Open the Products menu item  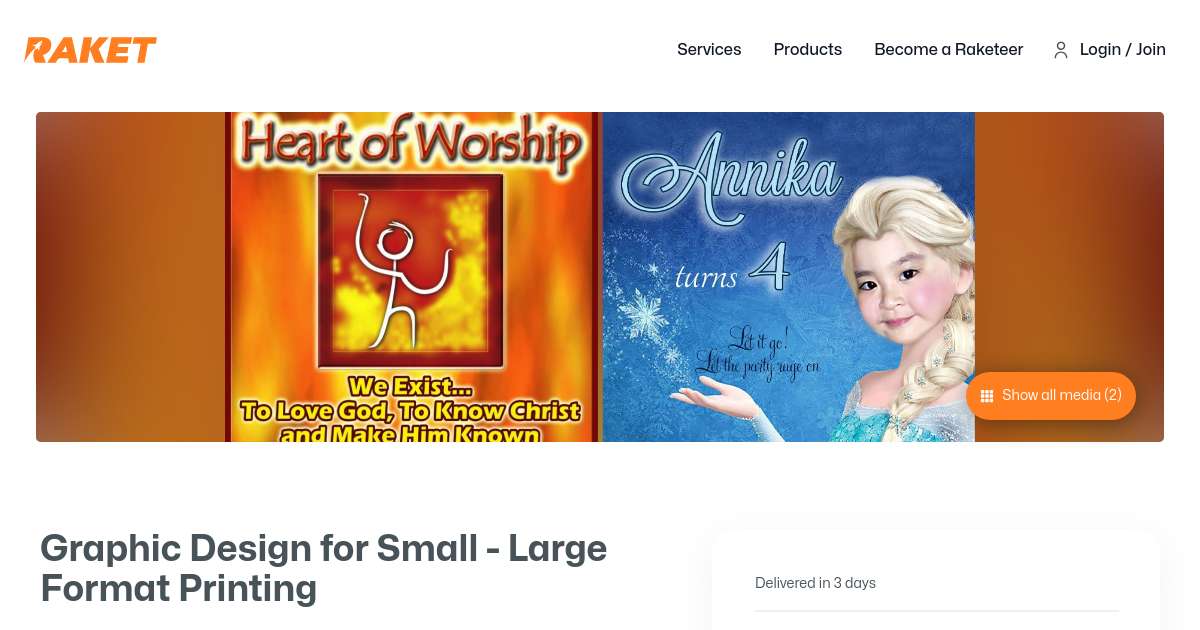pos(808,49)
